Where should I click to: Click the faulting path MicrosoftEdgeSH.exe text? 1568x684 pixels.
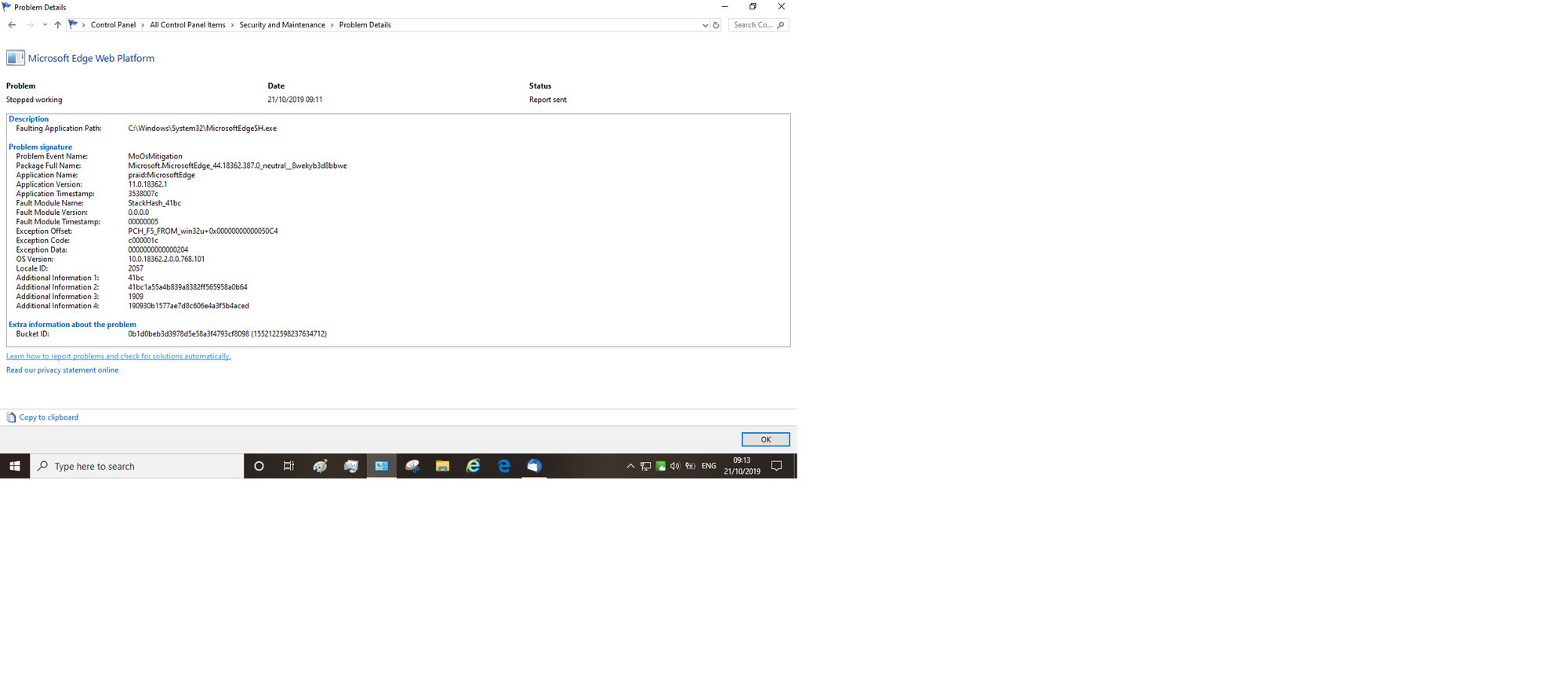coord(202,129)
